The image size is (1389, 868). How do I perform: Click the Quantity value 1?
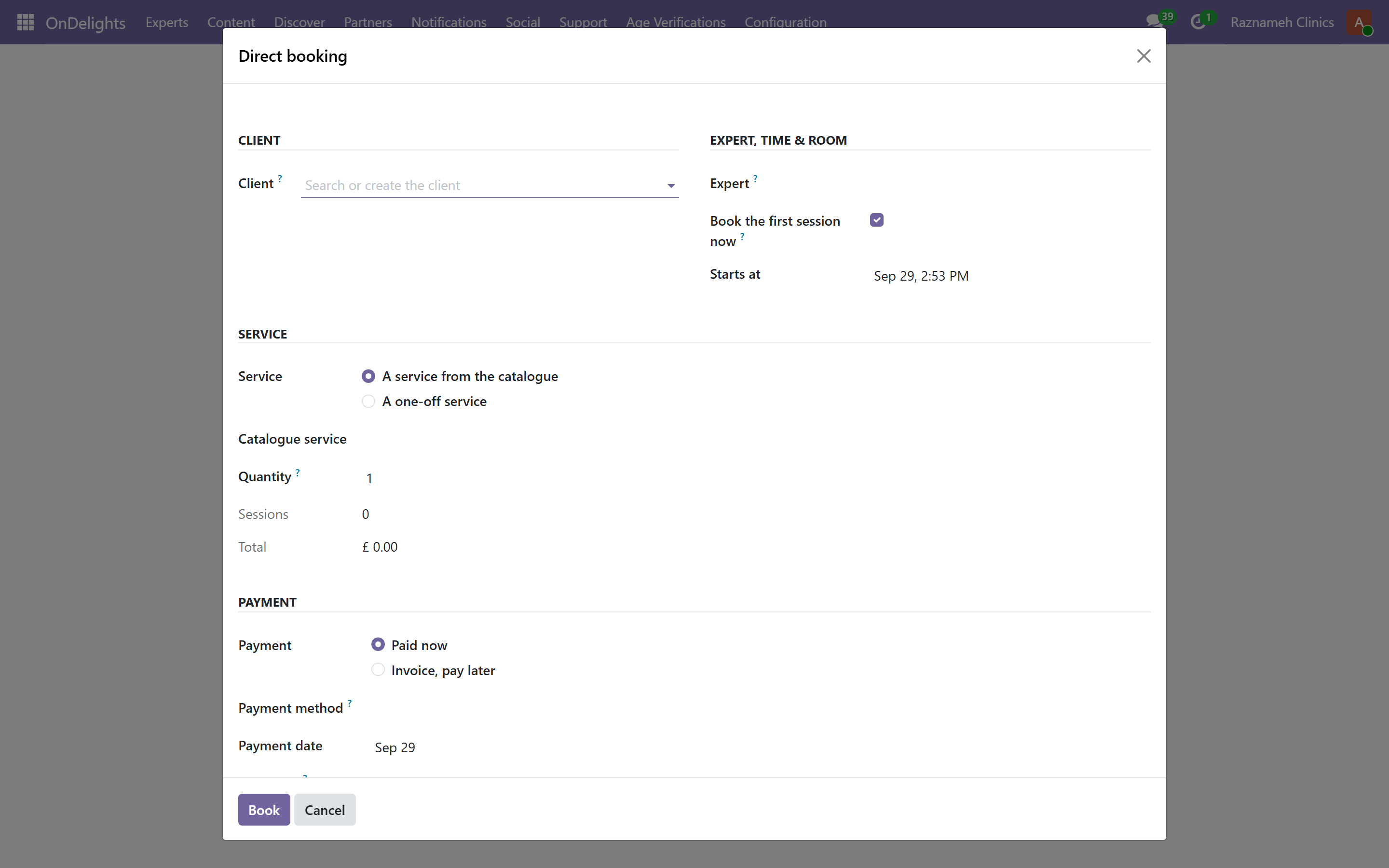pos(369,477)
